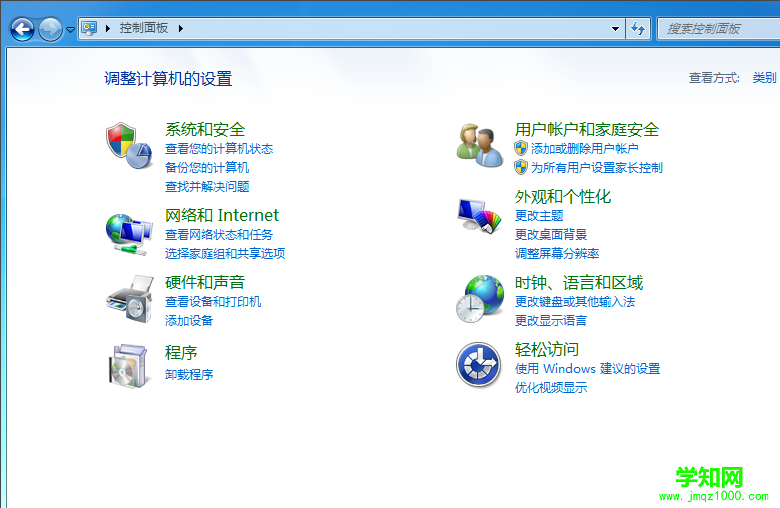Open 更改键盘或其他输入法 link
This screenshot has width=780, height=508.
[x=575, y=302]
